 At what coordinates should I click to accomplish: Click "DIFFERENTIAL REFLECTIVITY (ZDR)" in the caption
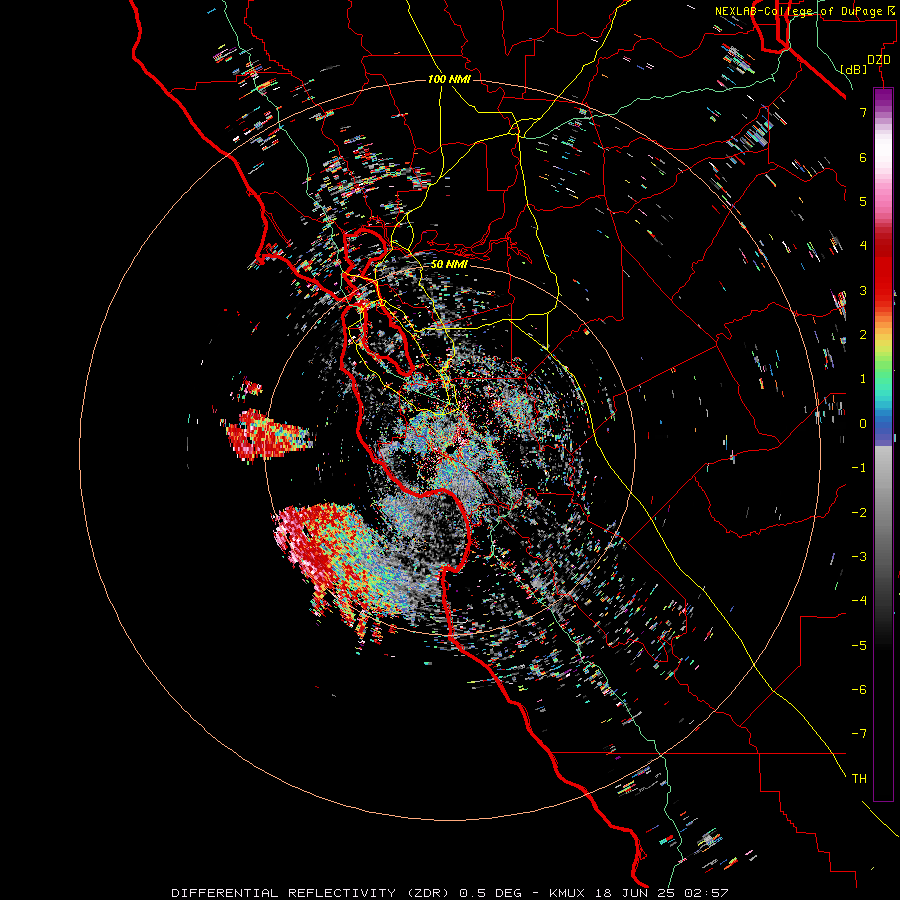click(x=312, y=893)
